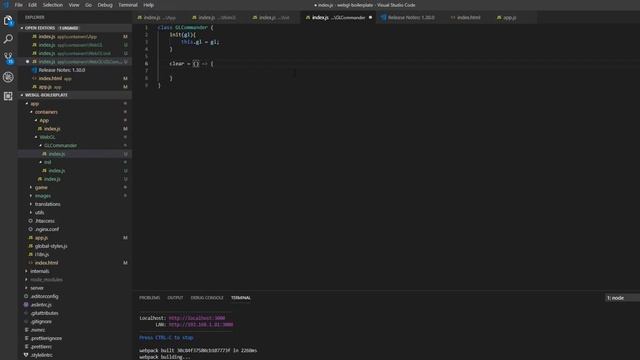Open the Terminal menu
This screenshot has width=640, height=360.
(x=128, y=5)
